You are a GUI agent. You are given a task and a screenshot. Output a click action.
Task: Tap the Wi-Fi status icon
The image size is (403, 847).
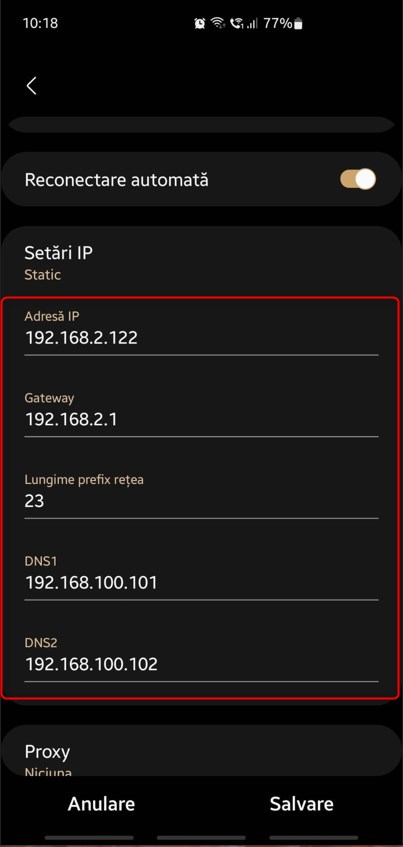click(x=218, y=24)
